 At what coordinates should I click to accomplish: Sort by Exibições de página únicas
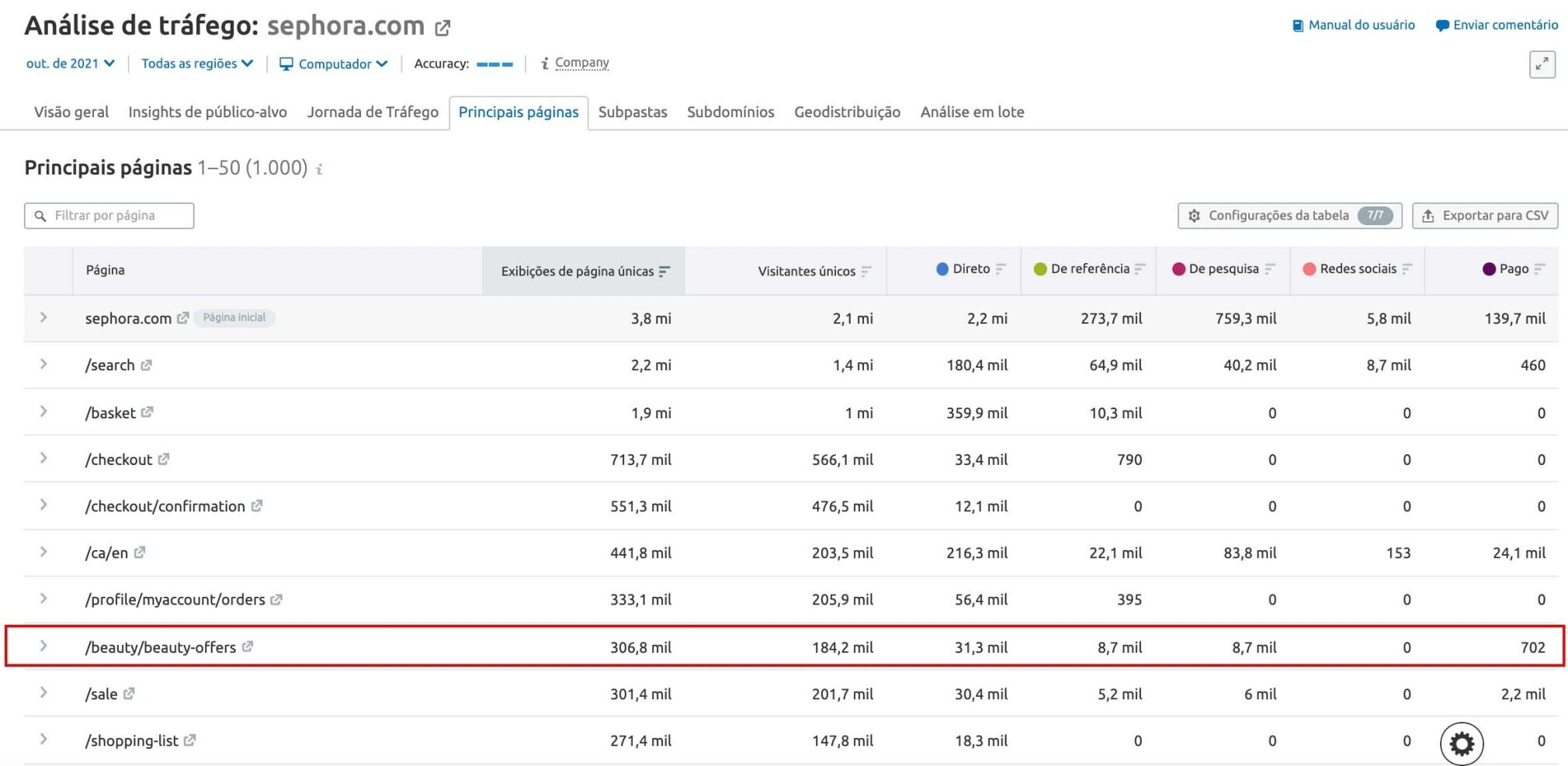pyautogui.click(x=584, y=271)
